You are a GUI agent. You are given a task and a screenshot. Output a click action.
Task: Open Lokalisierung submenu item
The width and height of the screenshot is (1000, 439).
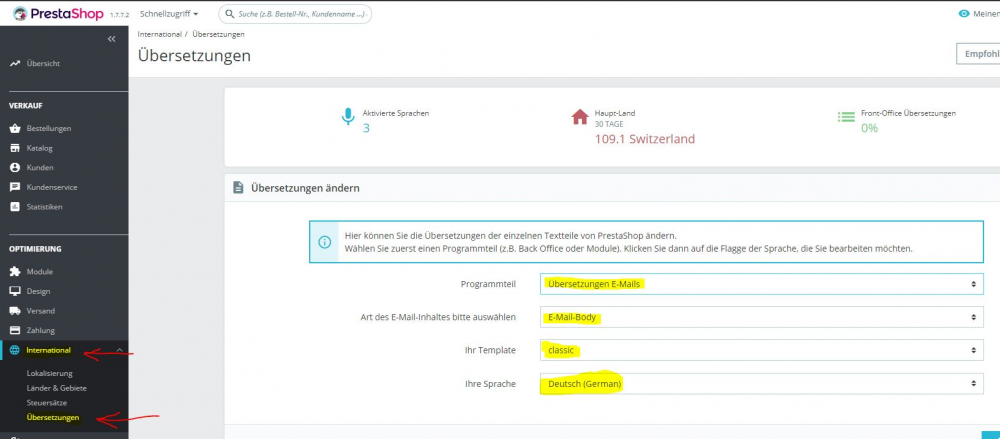(x=50, y=374)
